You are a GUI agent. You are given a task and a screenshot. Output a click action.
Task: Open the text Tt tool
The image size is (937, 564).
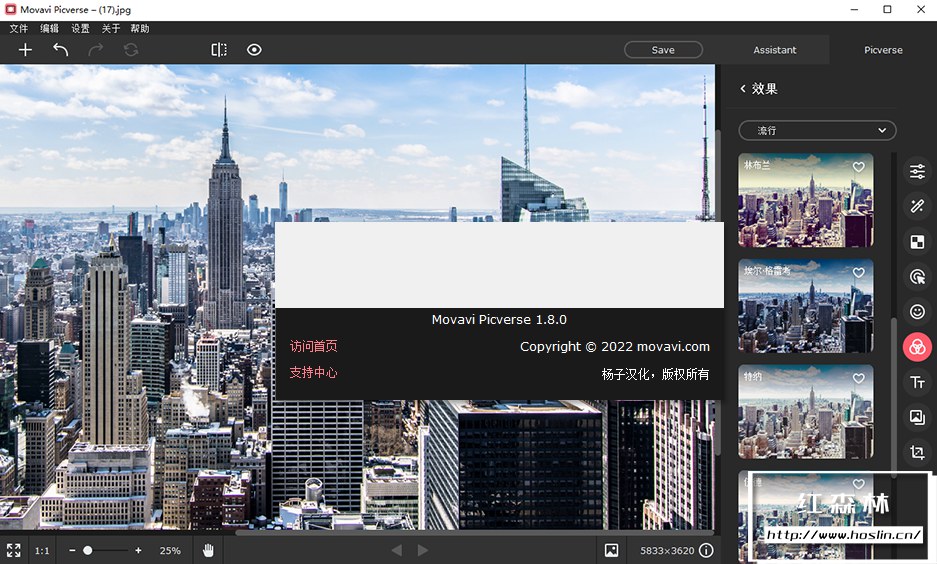[x=917, y=382]
